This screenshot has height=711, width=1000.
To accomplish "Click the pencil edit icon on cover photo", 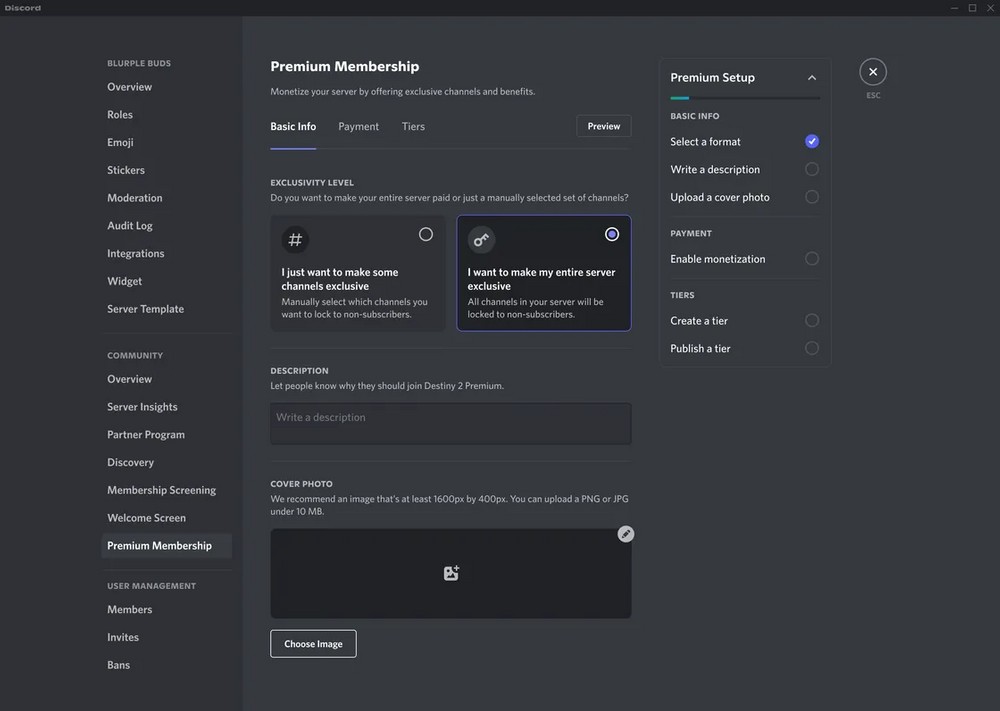I will click(625, 534).
